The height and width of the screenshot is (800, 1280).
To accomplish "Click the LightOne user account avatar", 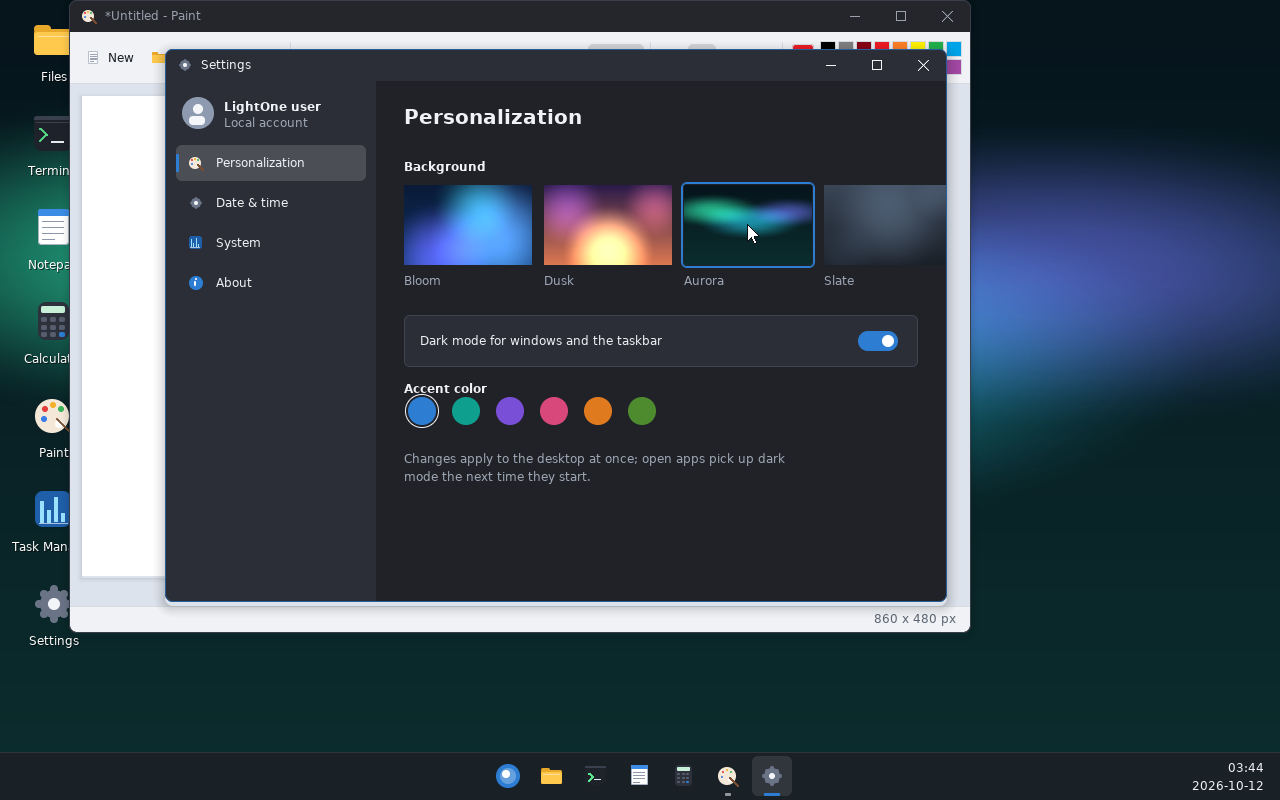I will (198, 113).
